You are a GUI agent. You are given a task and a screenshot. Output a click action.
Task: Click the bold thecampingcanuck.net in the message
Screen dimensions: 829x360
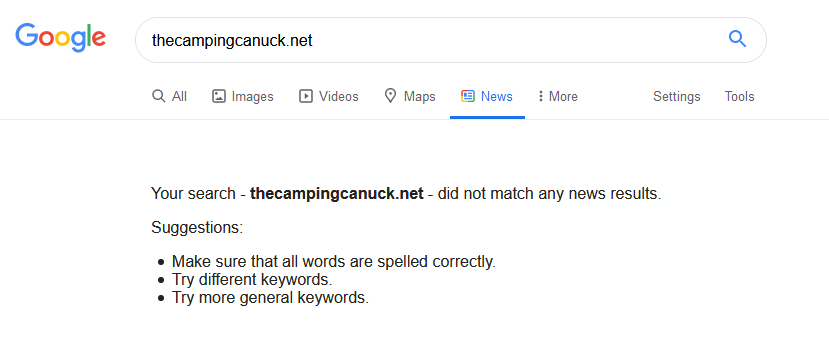pos(337,194)
